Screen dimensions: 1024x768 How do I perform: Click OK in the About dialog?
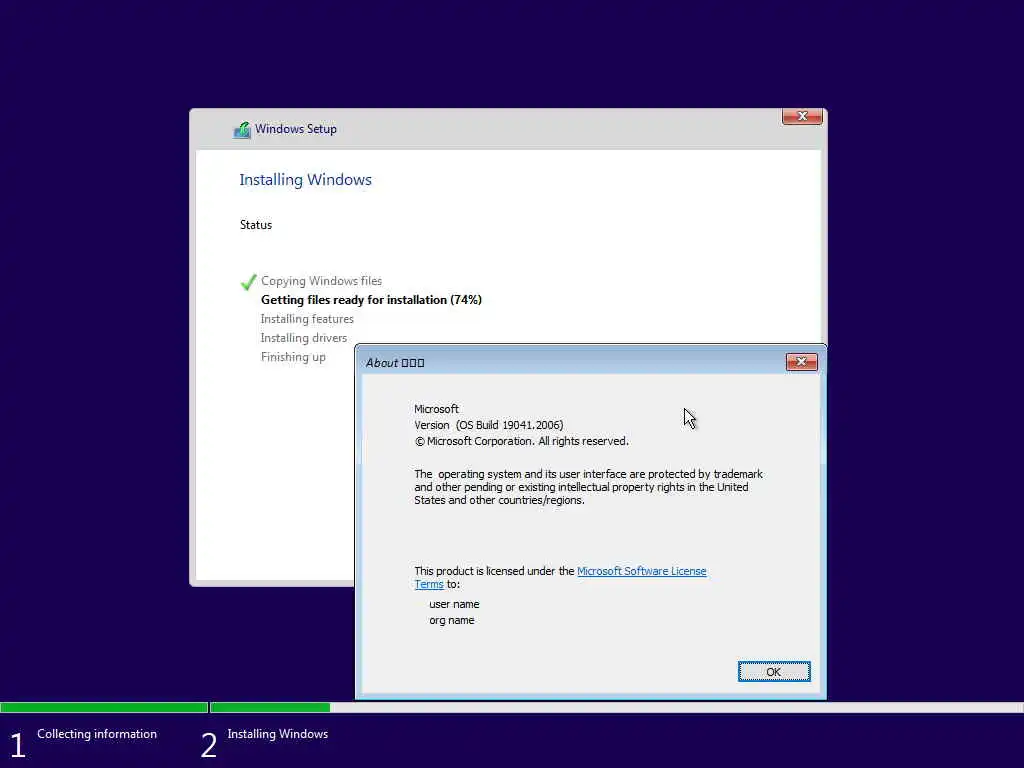coord(774,671)
